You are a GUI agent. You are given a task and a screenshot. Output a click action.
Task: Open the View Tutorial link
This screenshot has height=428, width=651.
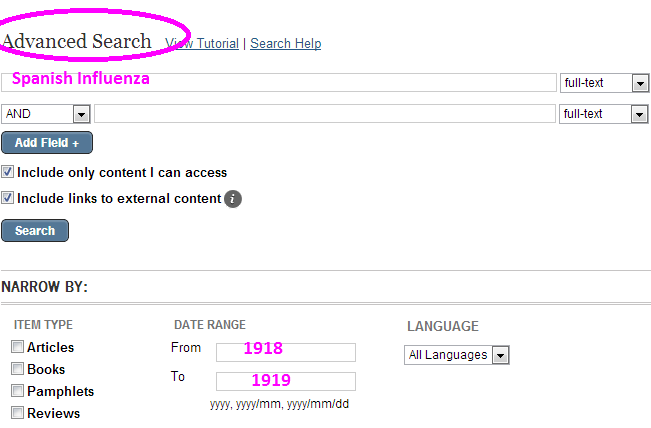(x=202, y=44)
